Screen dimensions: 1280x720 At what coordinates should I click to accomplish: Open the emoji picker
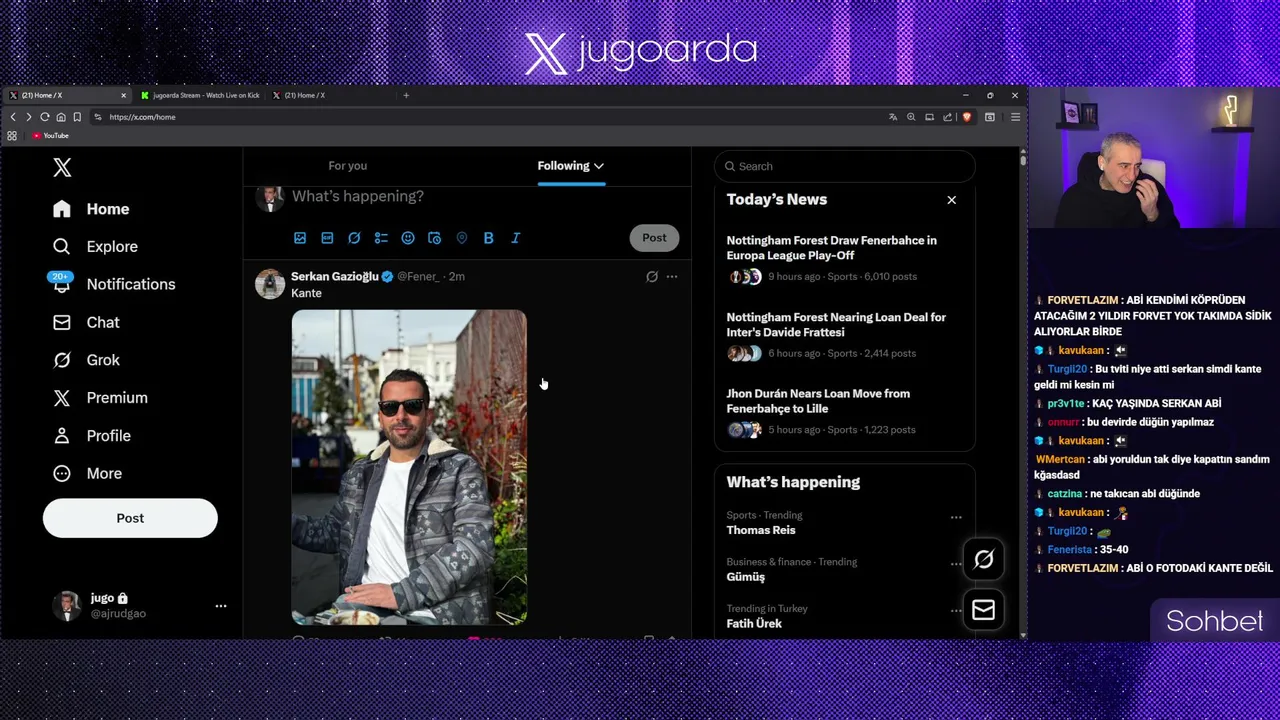coord(408,238)
